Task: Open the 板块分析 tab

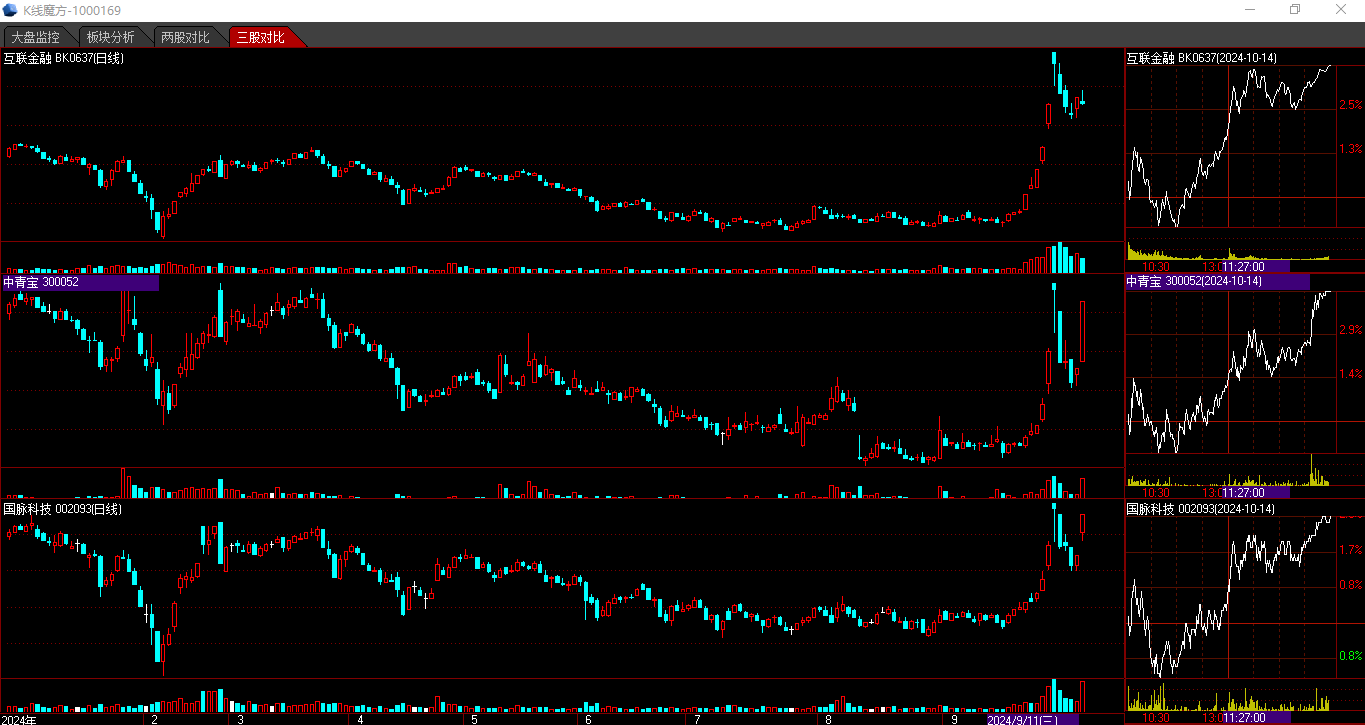Action: 110,38
